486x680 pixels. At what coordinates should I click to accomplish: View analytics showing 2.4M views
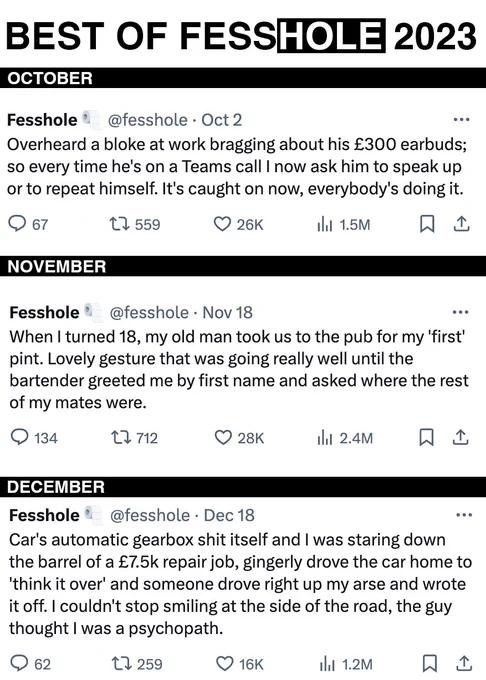click(345, 438)
